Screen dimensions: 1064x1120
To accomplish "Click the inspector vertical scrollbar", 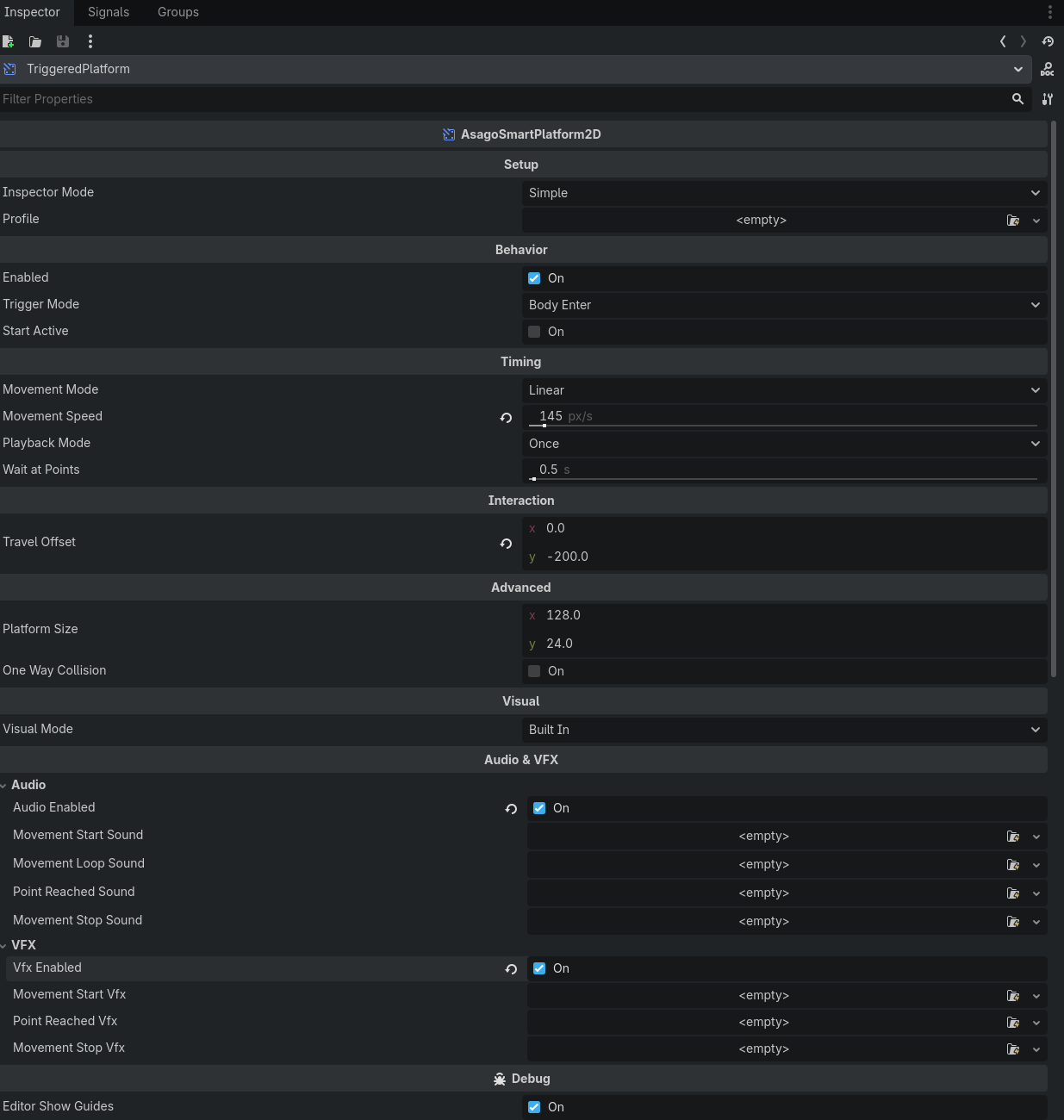I will pos(1054,399).
